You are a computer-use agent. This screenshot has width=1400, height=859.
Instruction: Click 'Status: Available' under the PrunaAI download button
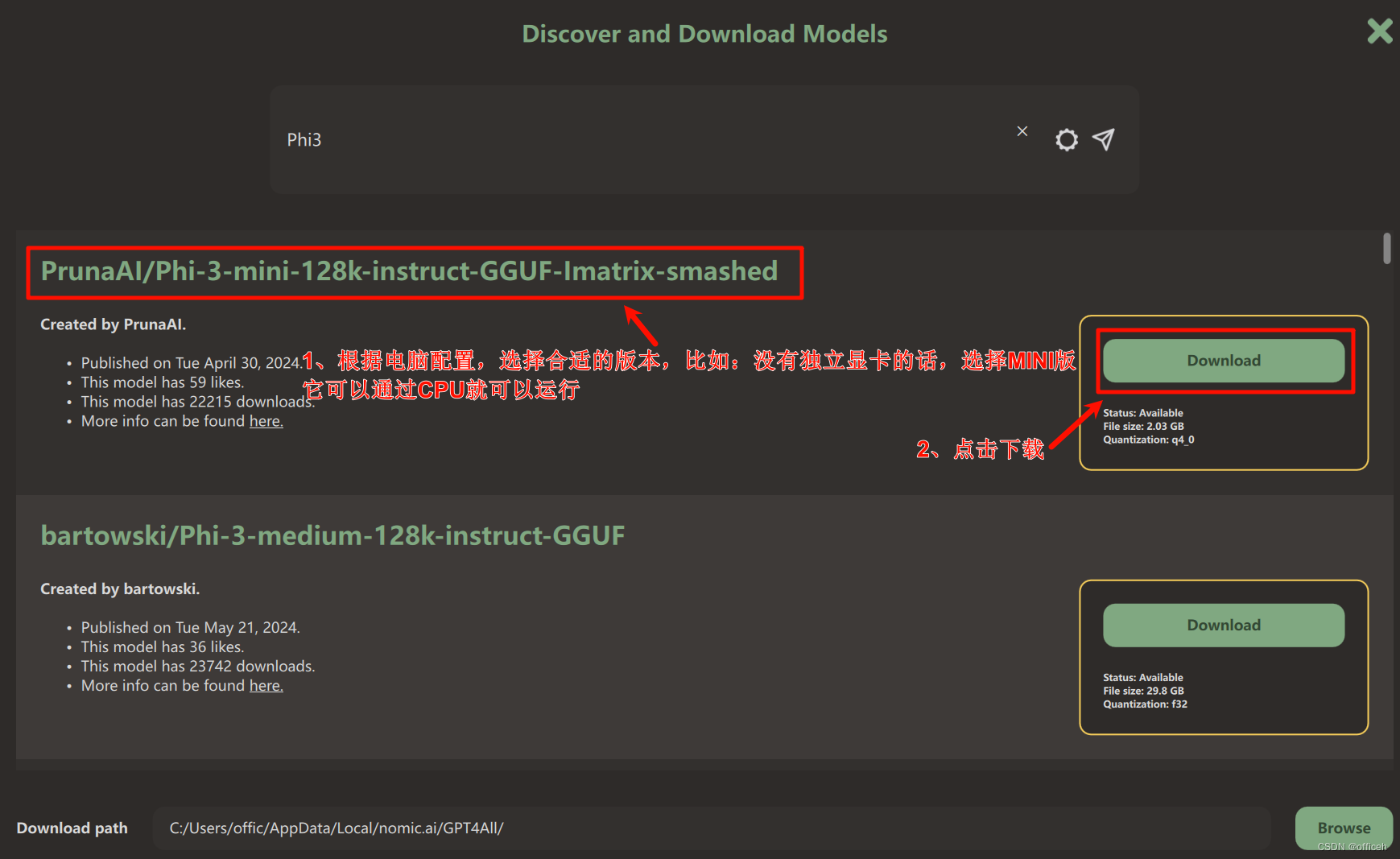point(1143,413)
